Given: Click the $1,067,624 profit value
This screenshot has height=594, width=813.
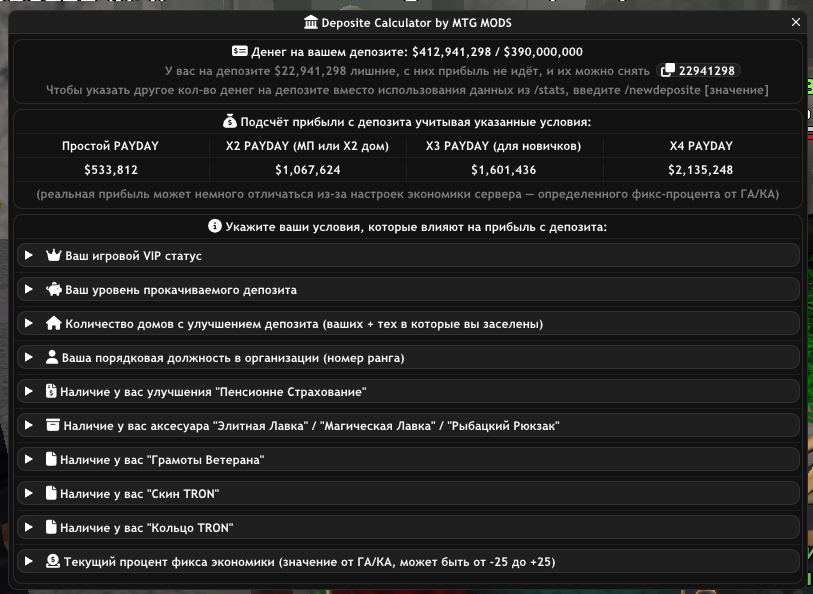Looking at the screenshot, I should point(308,169).
